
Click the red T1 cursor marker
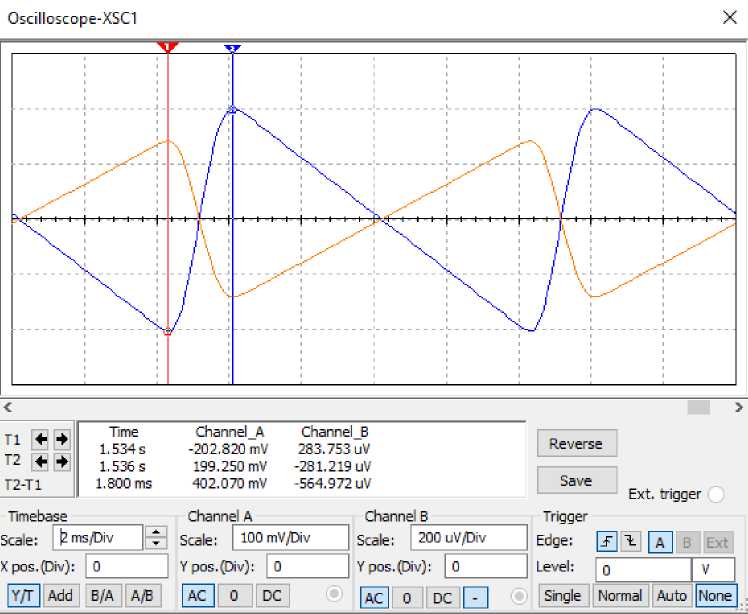pyautogui.click(x=168, y=47)
